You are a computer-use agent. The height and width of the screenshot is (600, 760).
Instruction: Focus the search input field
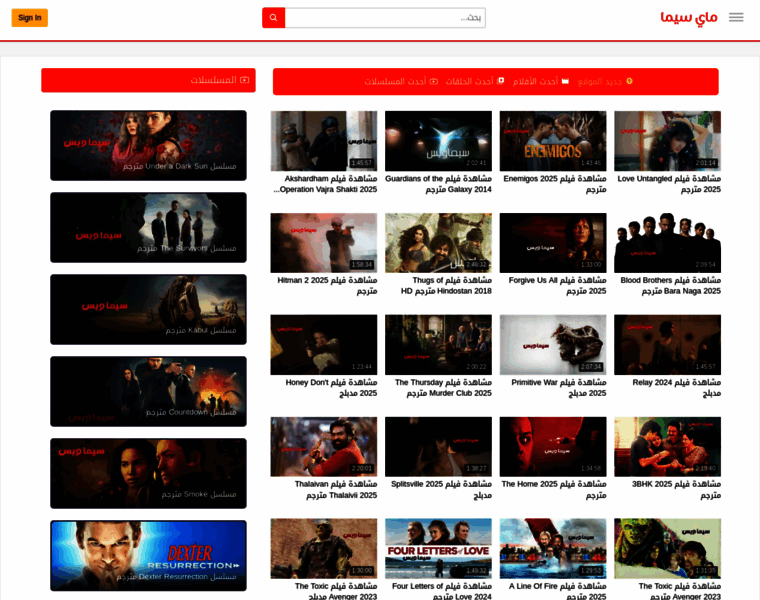tap(385, 18)
